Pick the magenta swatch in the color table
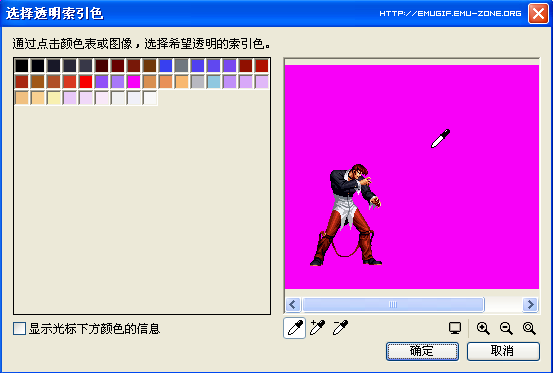553x373 pixels. pyautogui.click(x=134, y=82)
